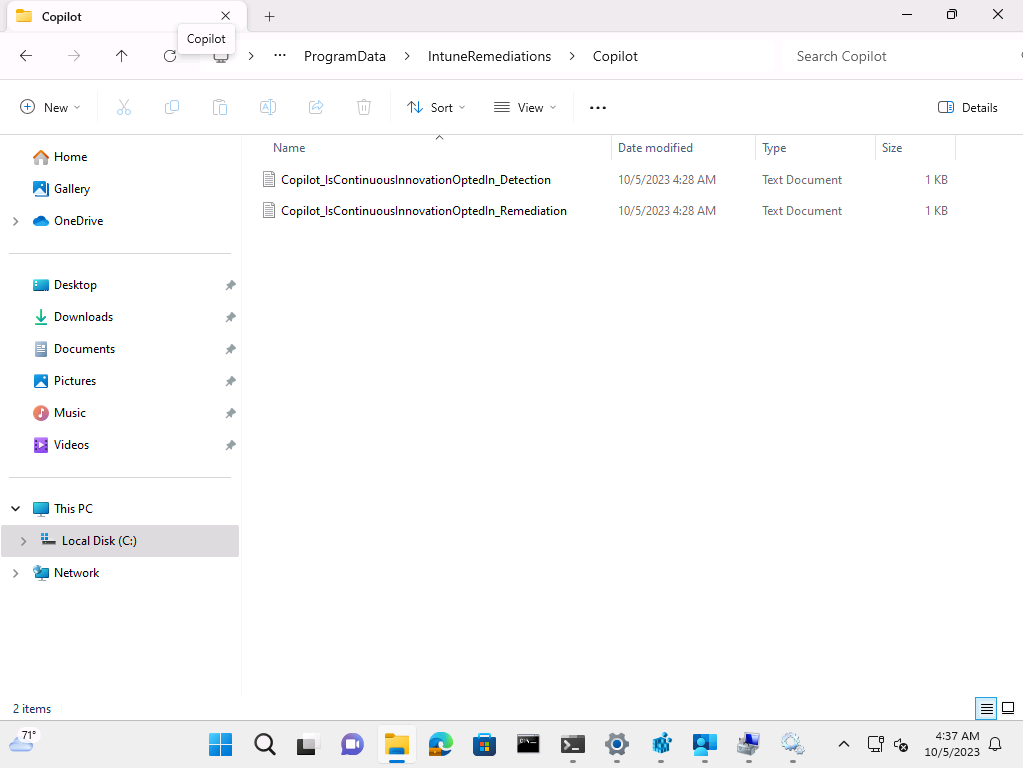Select Network in navigation pane
This screenshot has height=768, width=1023.
(76, 573)
